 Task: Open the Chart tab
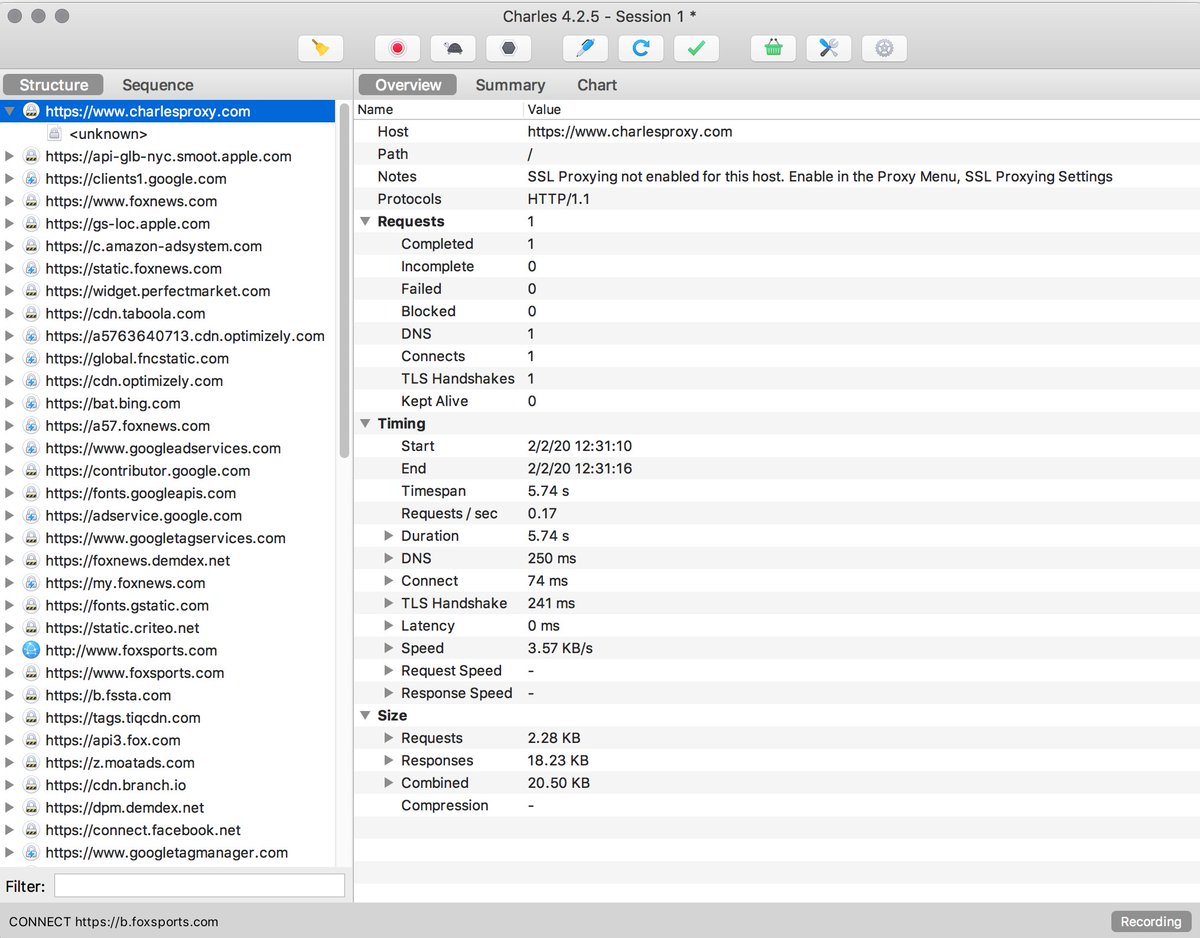pos(597,85)
